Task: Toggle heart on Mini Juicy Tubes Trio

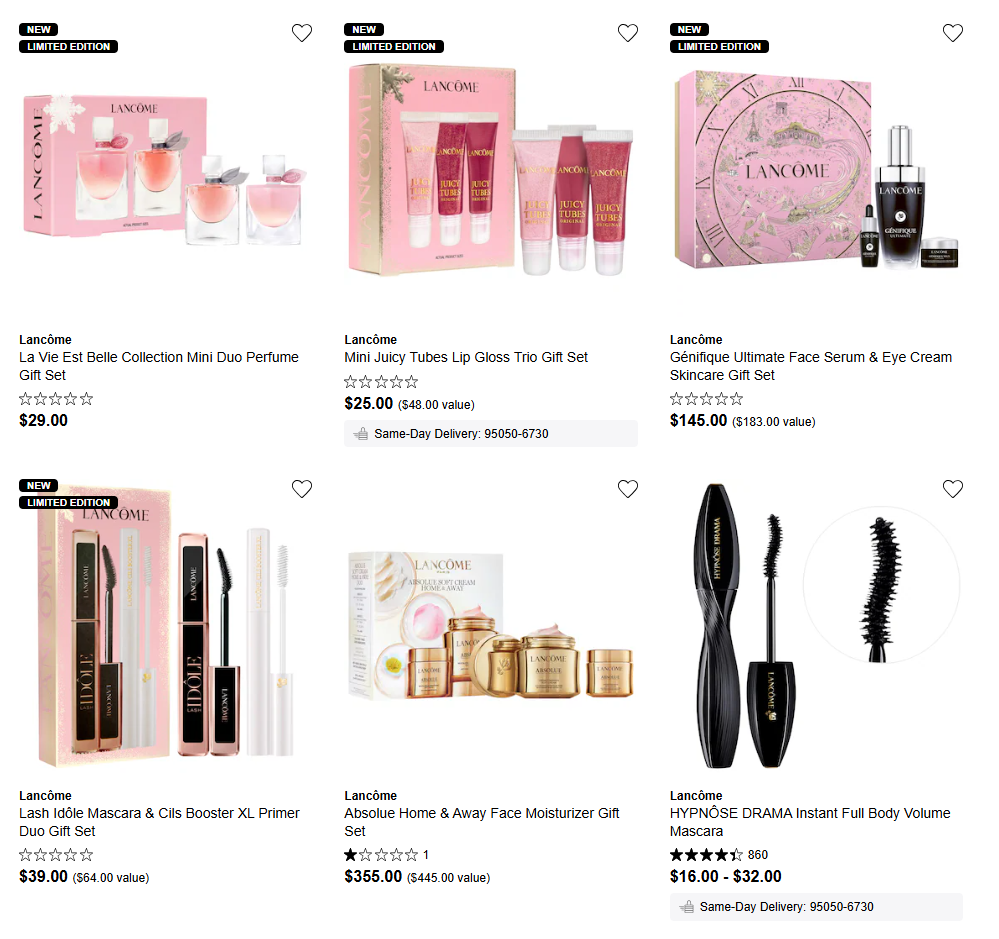Action: 628,32
